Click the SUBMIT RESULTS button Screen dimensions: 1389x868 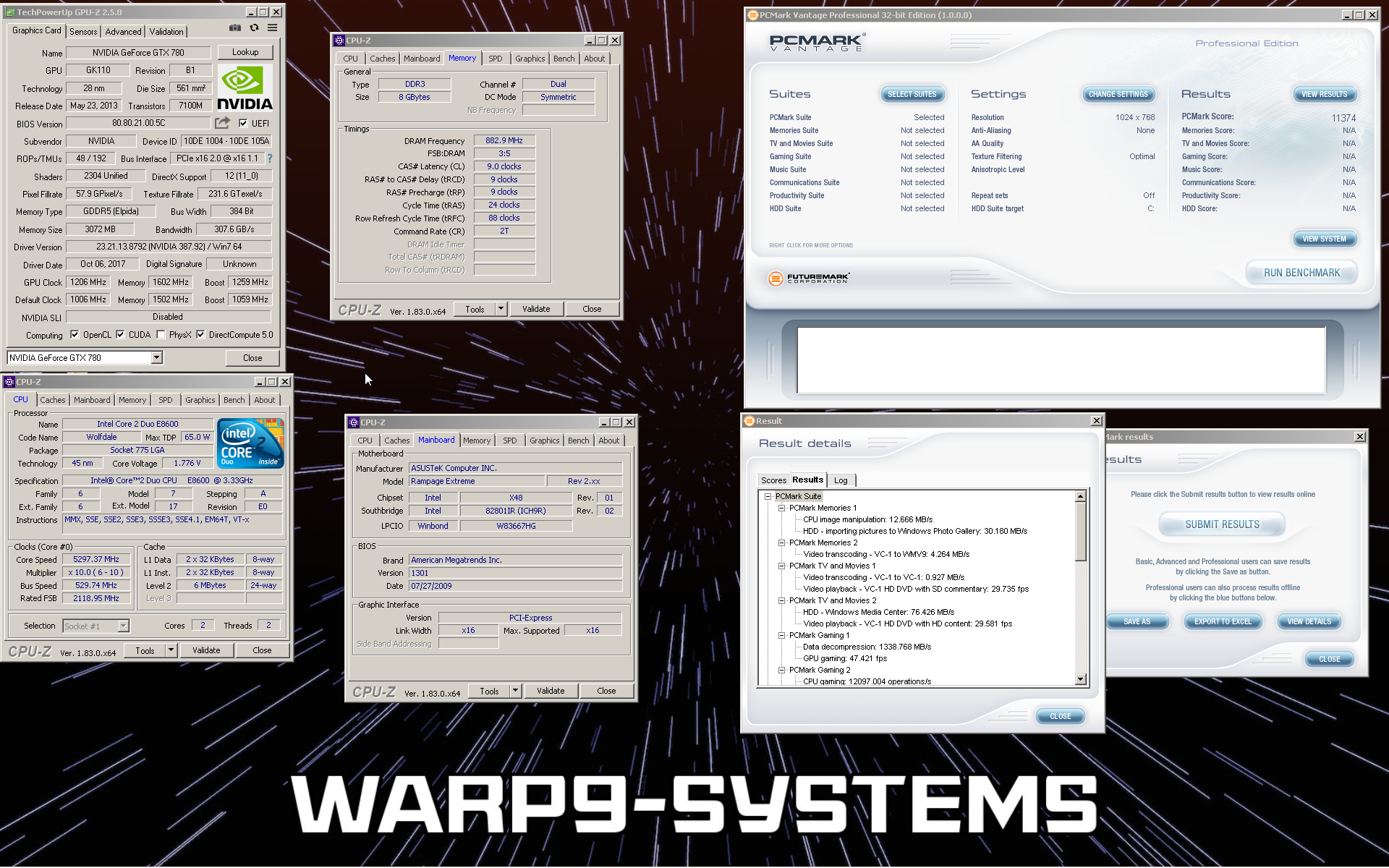[x=1222, y=524]
